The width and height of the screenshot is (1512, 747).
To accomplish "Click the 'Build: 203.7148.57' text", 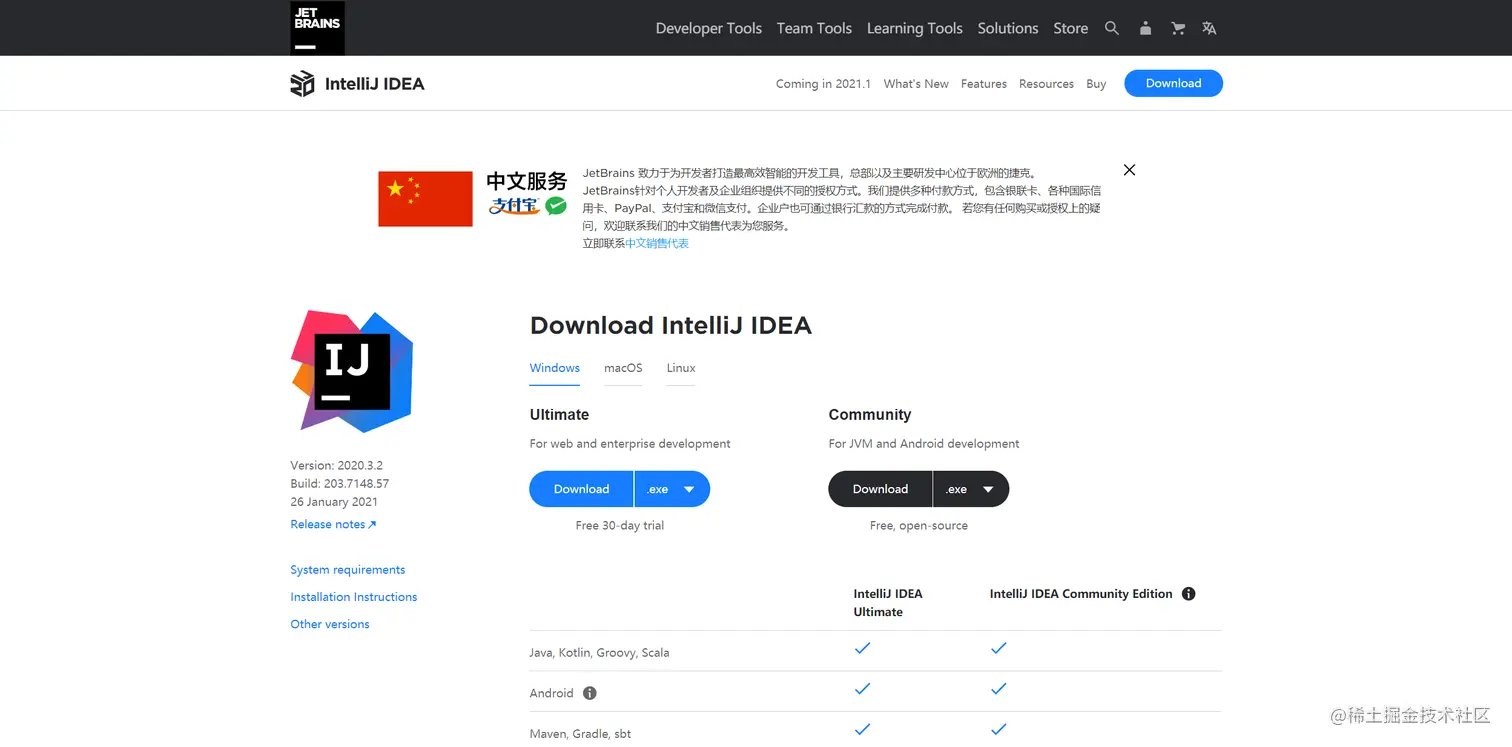I will pos(339,484).
